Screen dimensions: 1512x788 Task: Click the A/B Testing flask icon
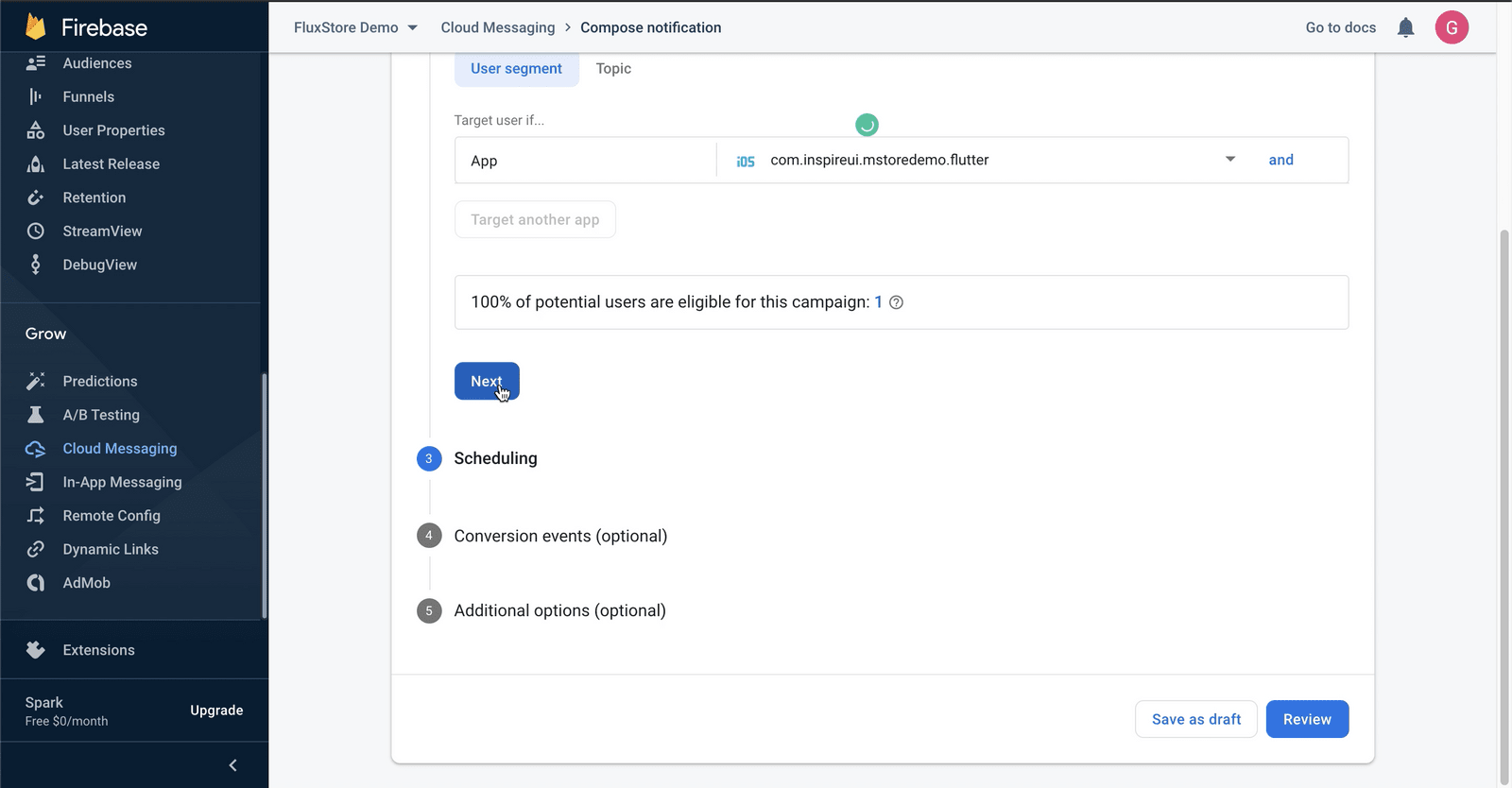pos(36,415)
